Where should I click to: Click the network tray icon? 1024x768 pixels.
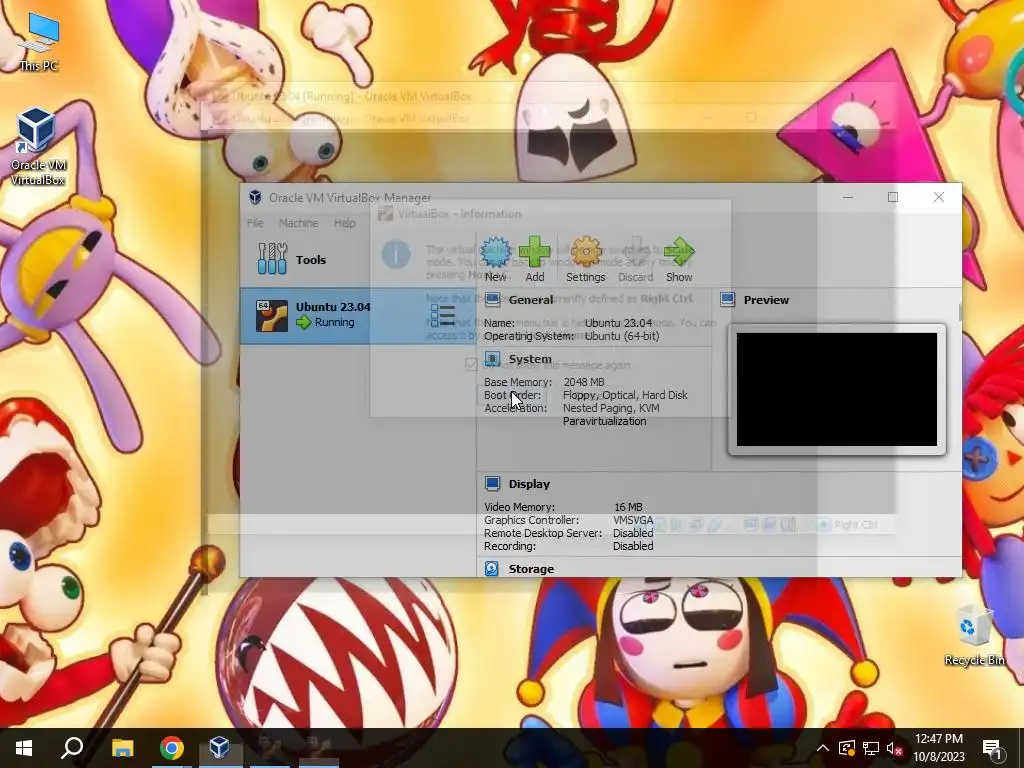pos(871,748)
